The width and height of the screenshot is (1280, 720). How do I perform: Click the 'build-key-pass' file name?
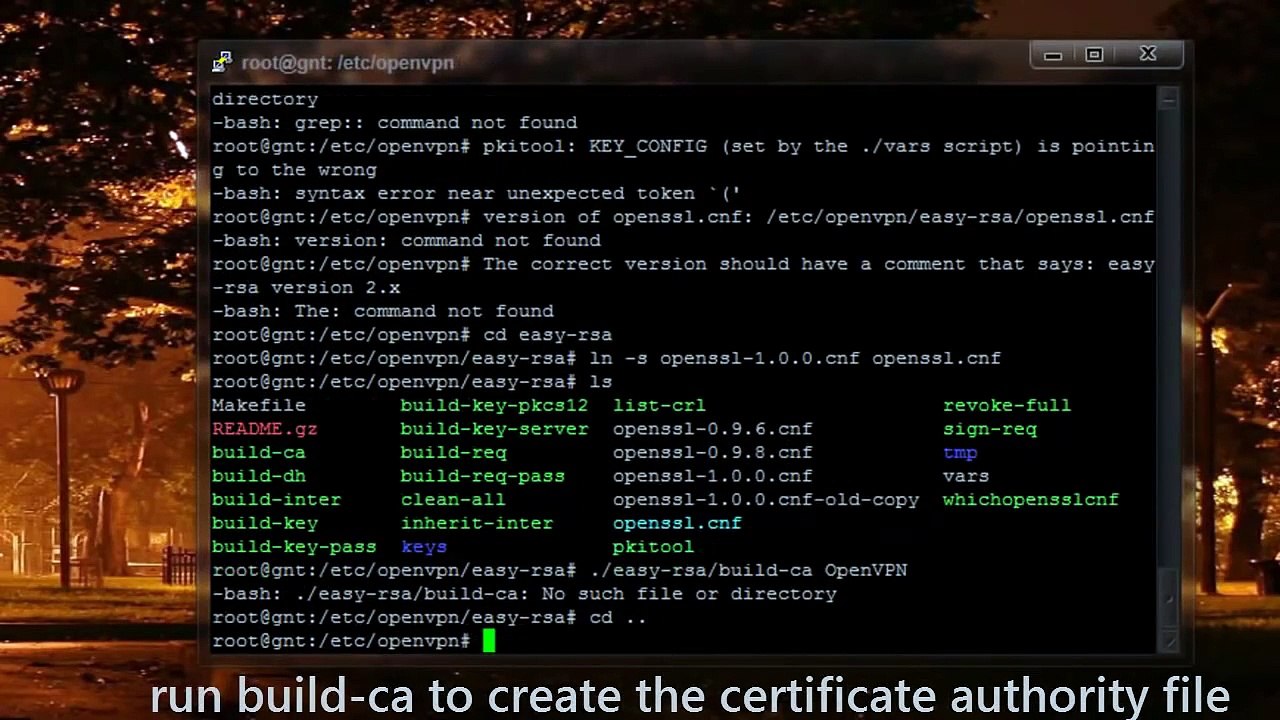pyautogui.click(x=294, y=547)
